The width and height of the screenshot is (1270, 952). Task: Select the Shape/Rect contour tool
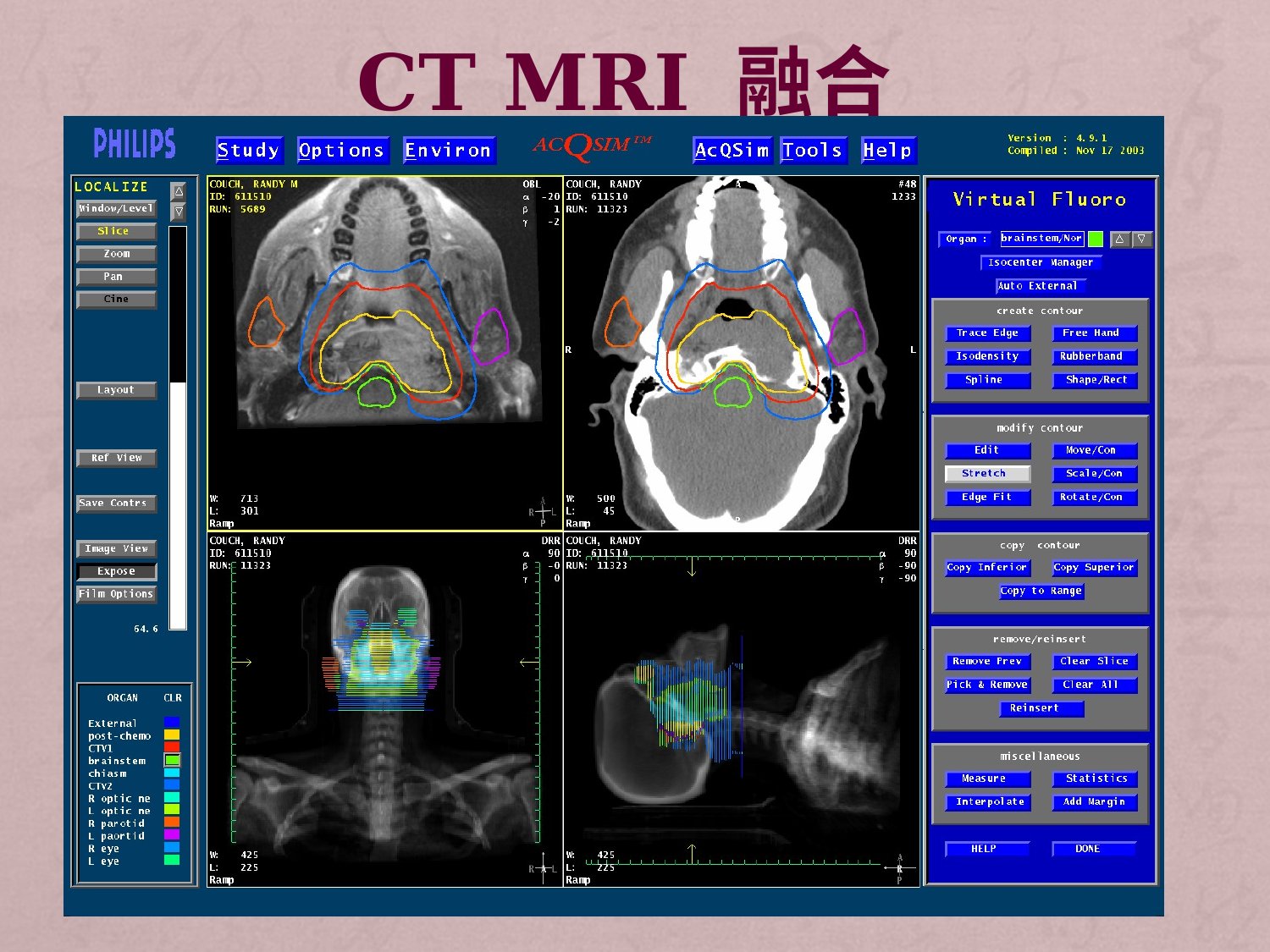(1095, 380)
